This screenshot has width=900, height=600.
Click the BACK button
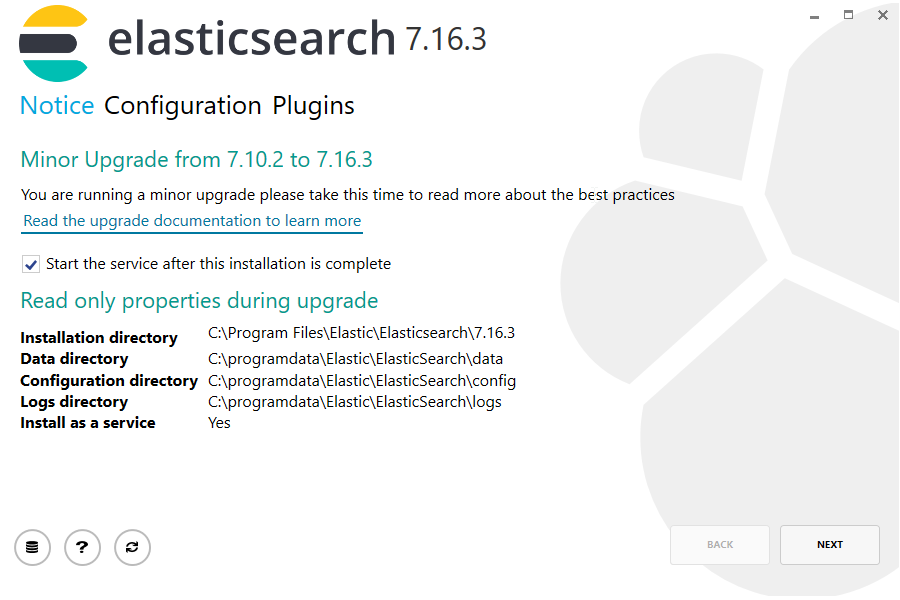719,544
